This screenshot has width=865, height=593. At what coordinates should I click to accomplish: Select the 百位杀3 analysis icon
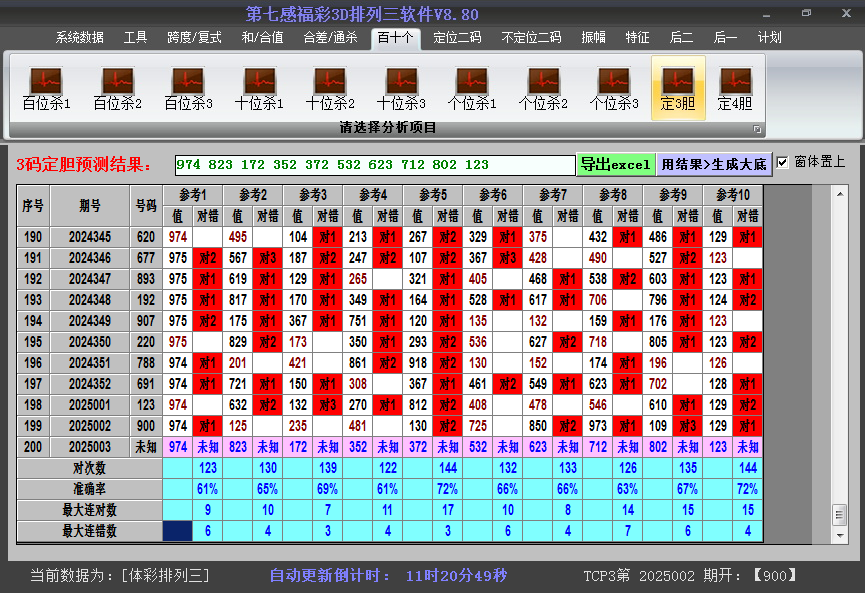(188, 88)
